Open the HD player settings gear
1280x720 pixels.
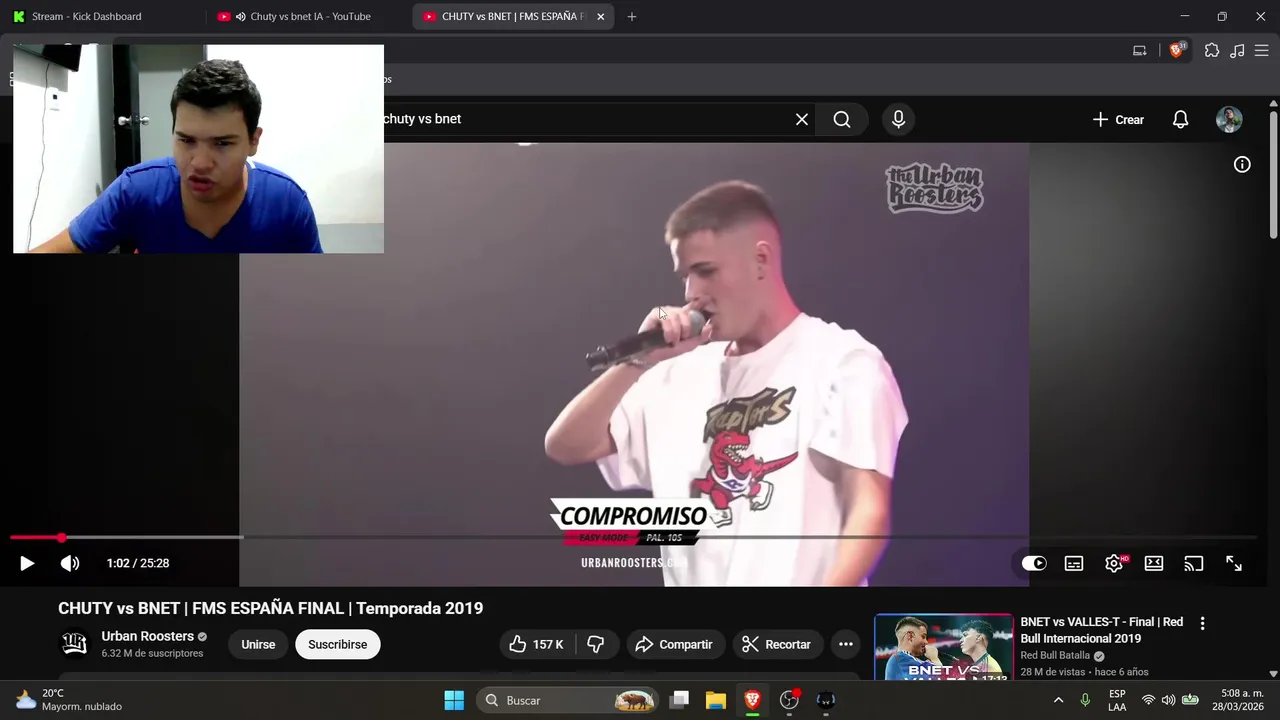tap(1114, 564)
